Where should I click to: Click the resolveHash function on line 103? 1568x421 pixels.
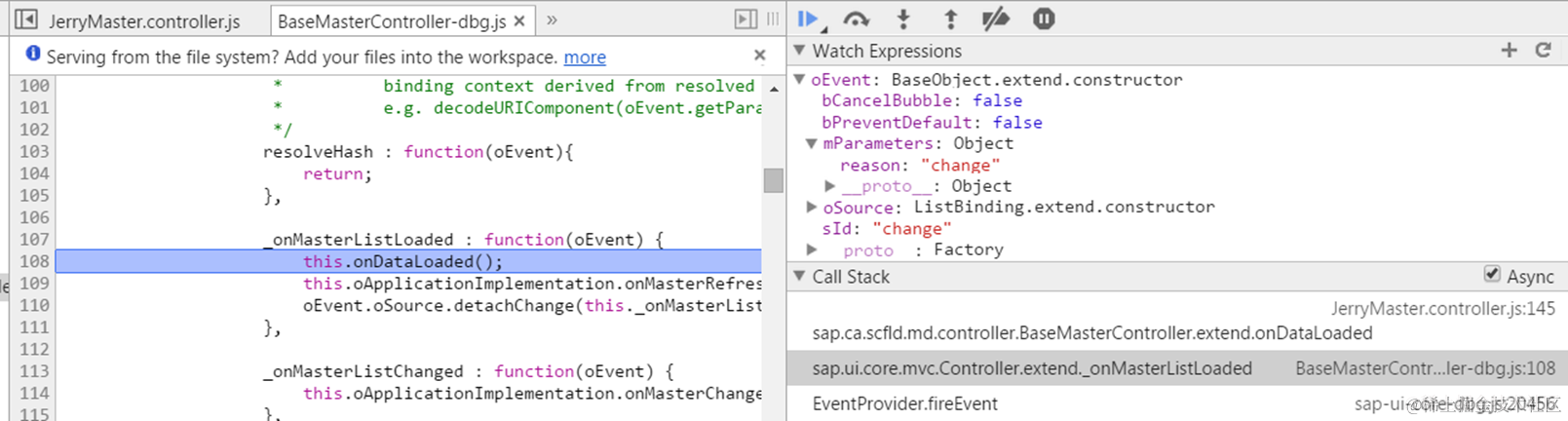coord(418,152)
